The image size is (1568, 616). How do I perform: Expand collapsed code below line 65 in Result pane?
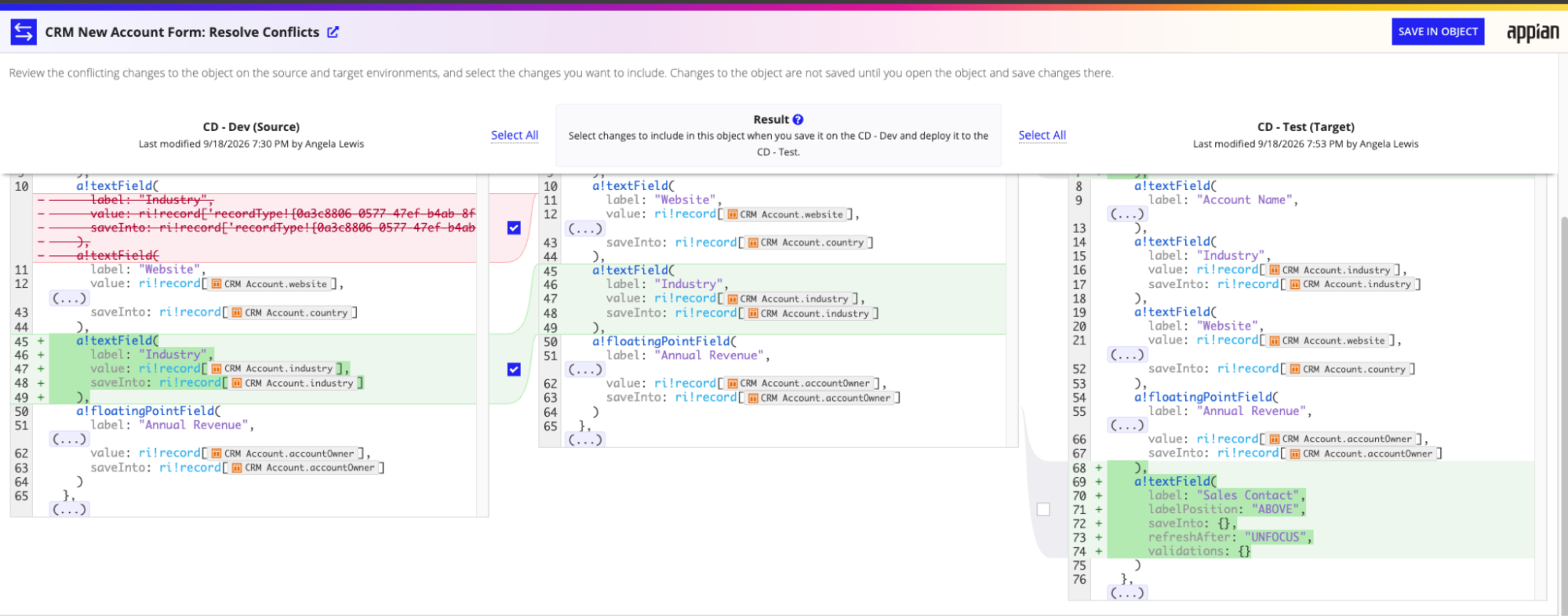(x=585, y=439)
